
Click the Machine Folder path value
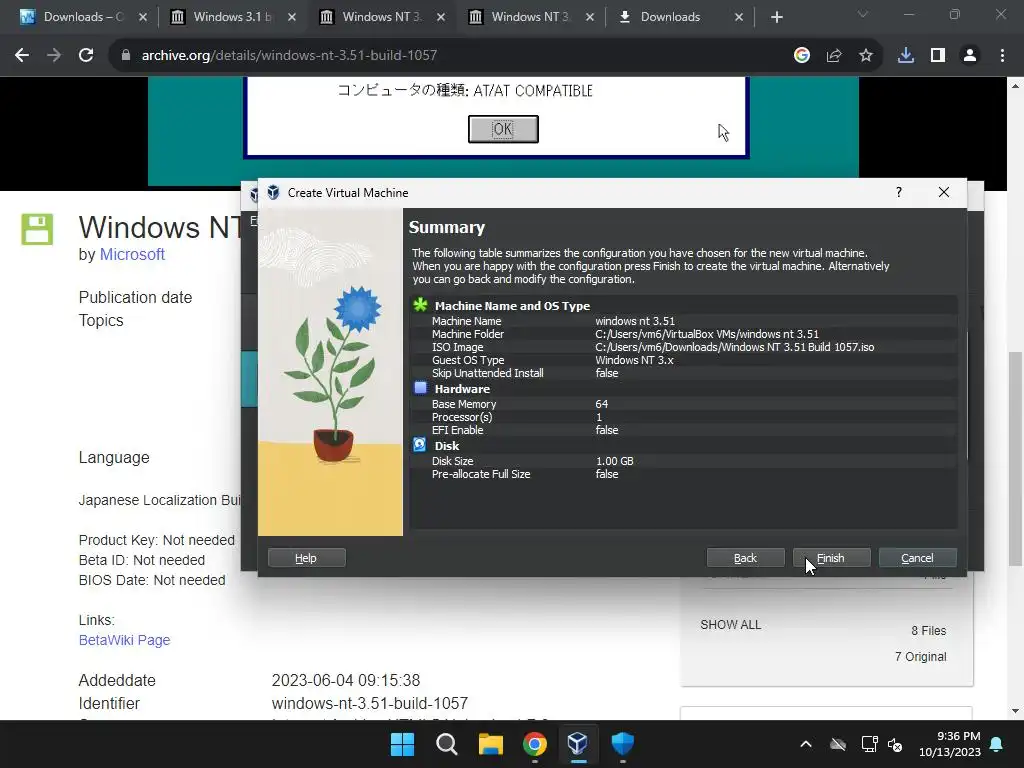tap(707, 334)
